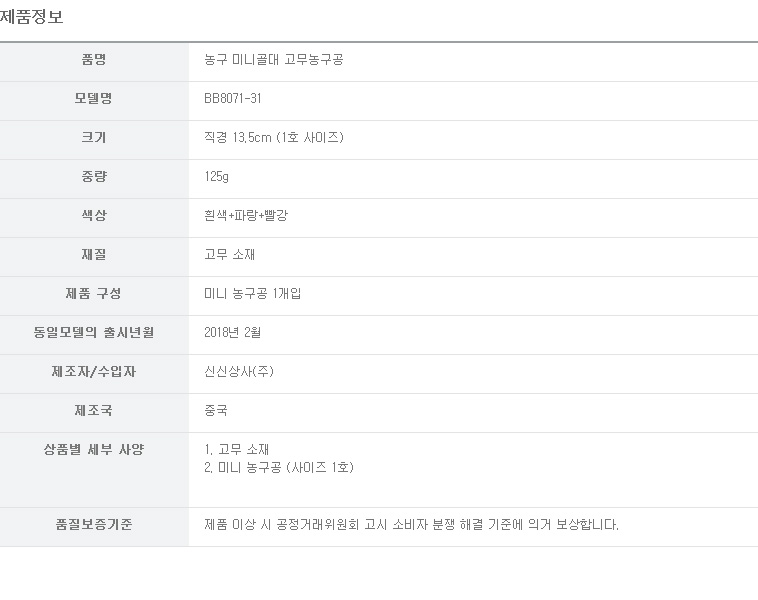Select model number BB8071-31
The image size is (758, 600).
[233, 99]
